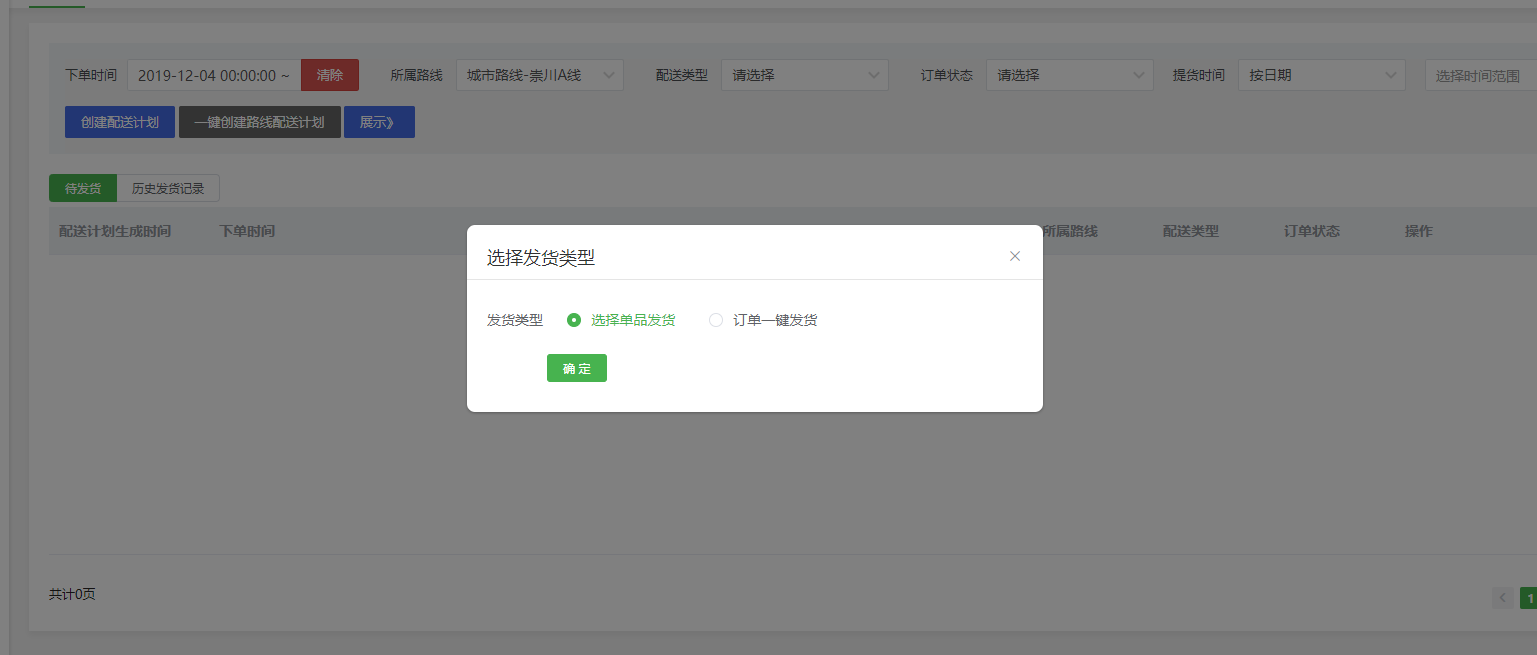The width and height of the screenshot is (1537, 655).
Task: Focus the 选择时间范围 input field
Action: 1480,75
